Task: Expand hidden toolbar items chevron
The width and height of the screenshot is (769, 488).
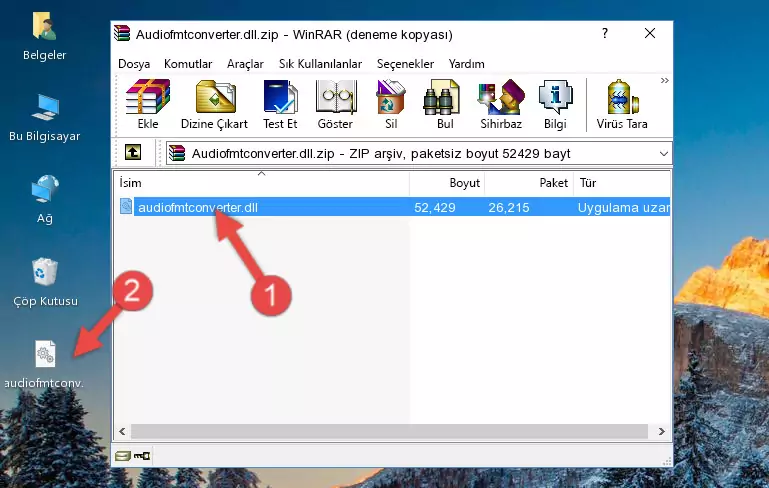Action: tap(664, 81)
